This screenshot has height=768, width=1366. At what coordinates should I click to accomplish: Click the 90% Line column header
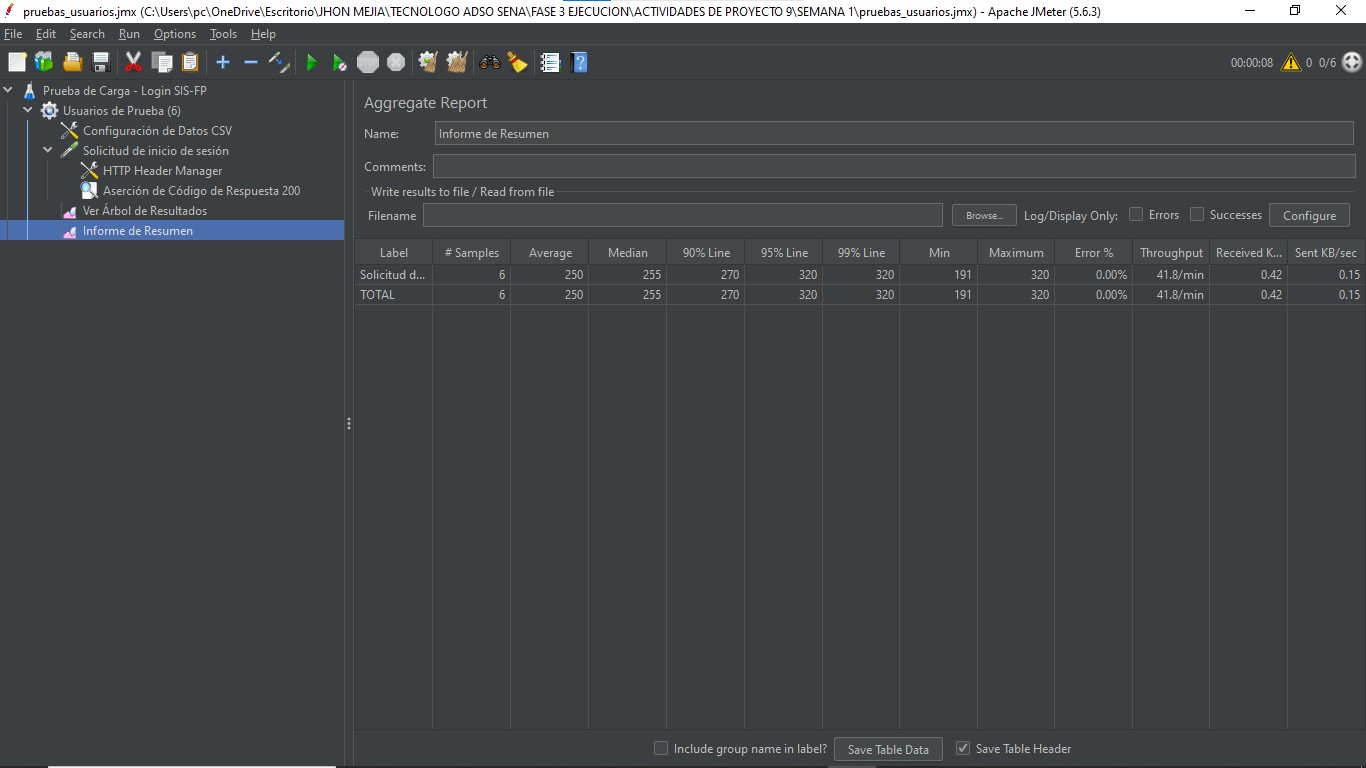coord(706,253)
